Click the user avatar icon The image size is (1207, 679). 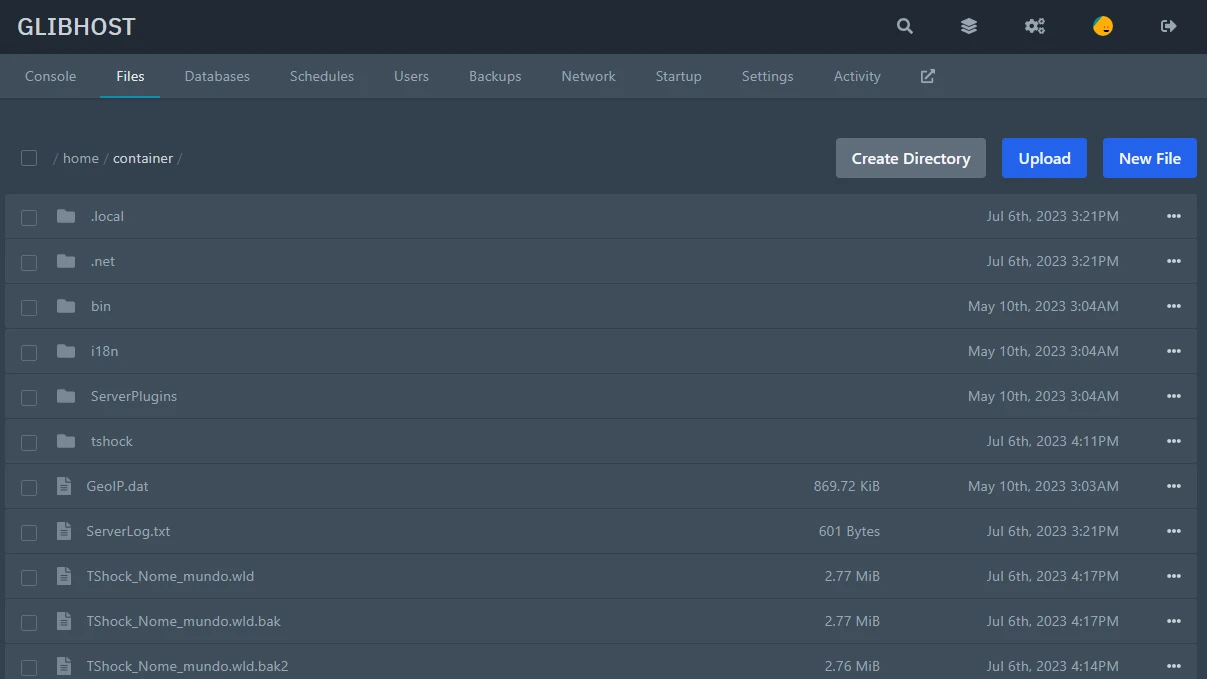point(1102,27)
